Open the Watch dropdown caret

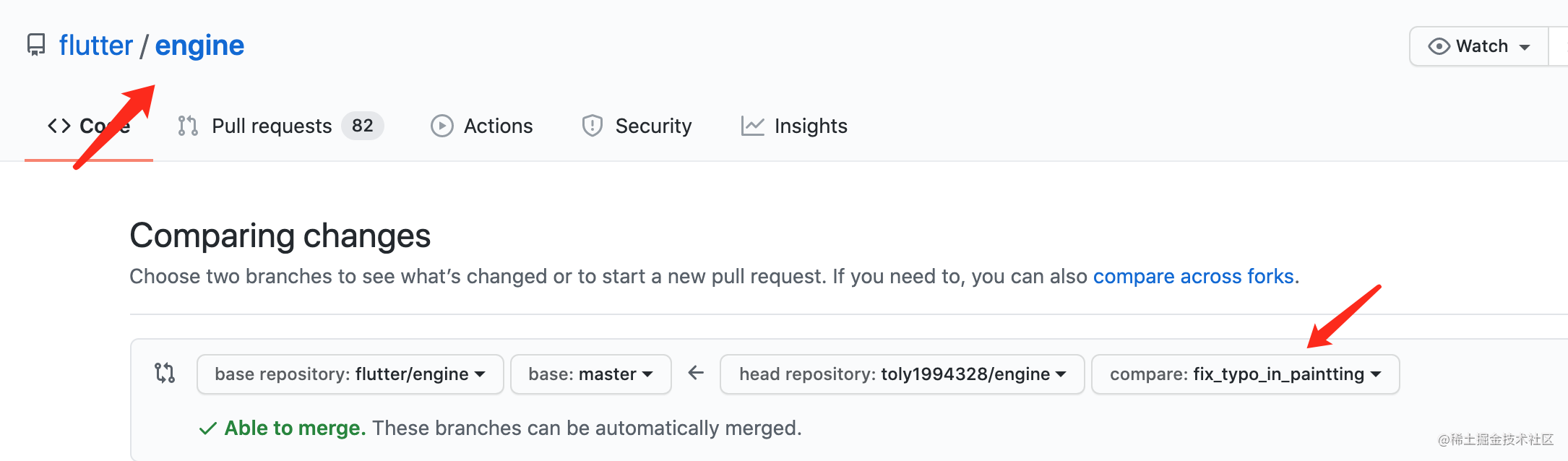click(x=1525, y=48)
